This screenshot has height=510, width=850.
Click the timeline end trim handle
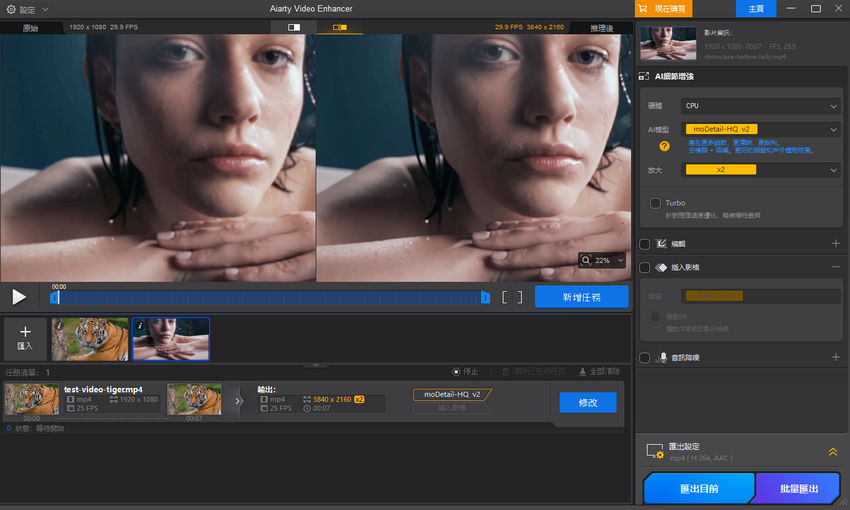485,297
